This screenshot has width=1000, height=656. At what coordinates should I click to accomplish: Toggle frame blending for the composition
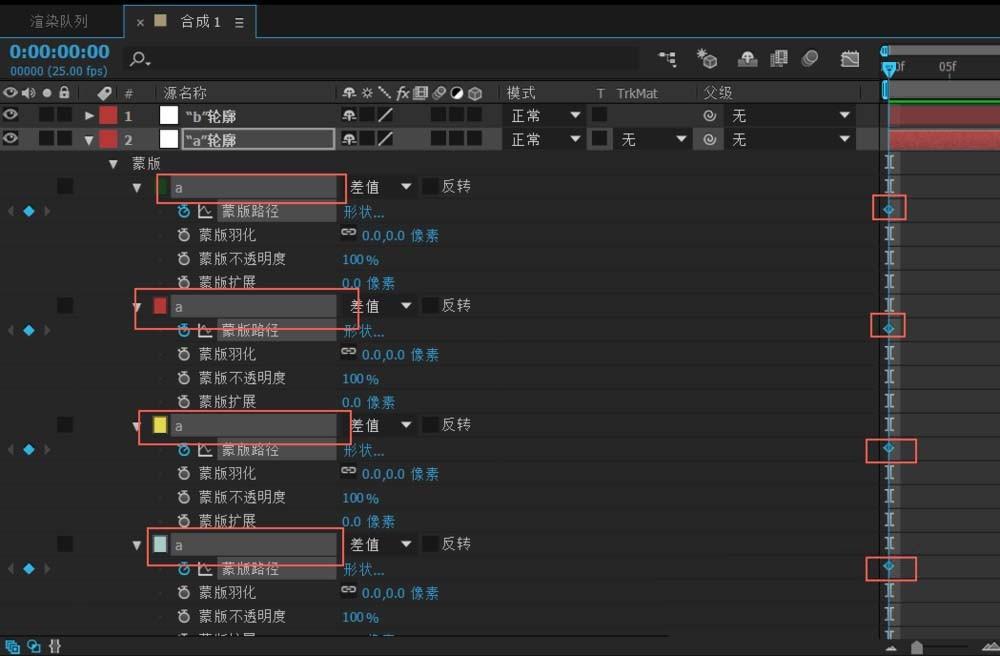point(778,59)
